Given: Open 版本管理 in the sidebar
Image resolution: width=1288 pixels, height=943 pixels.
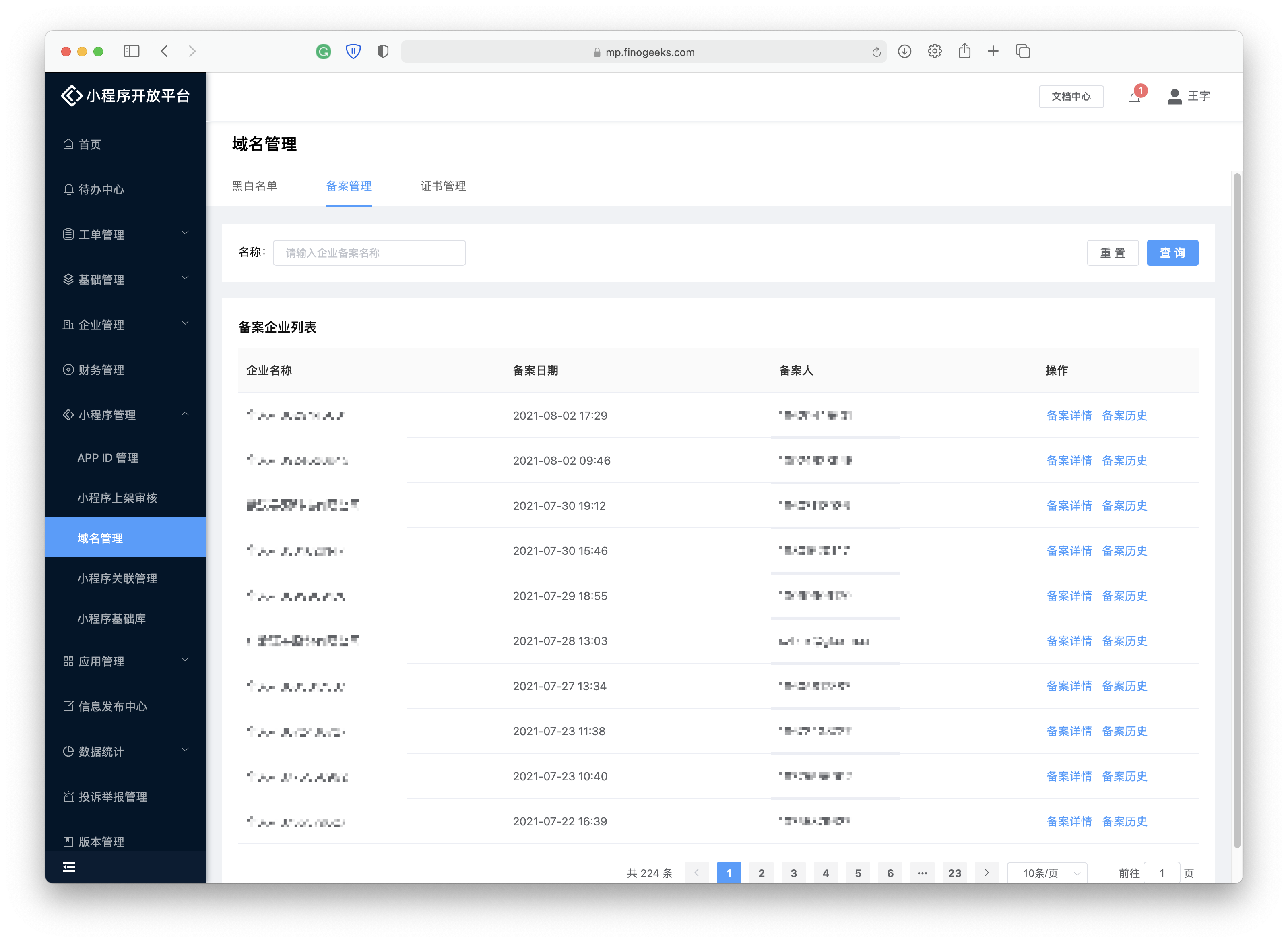Looking at the screenshot, I should [x=126, y=842].
